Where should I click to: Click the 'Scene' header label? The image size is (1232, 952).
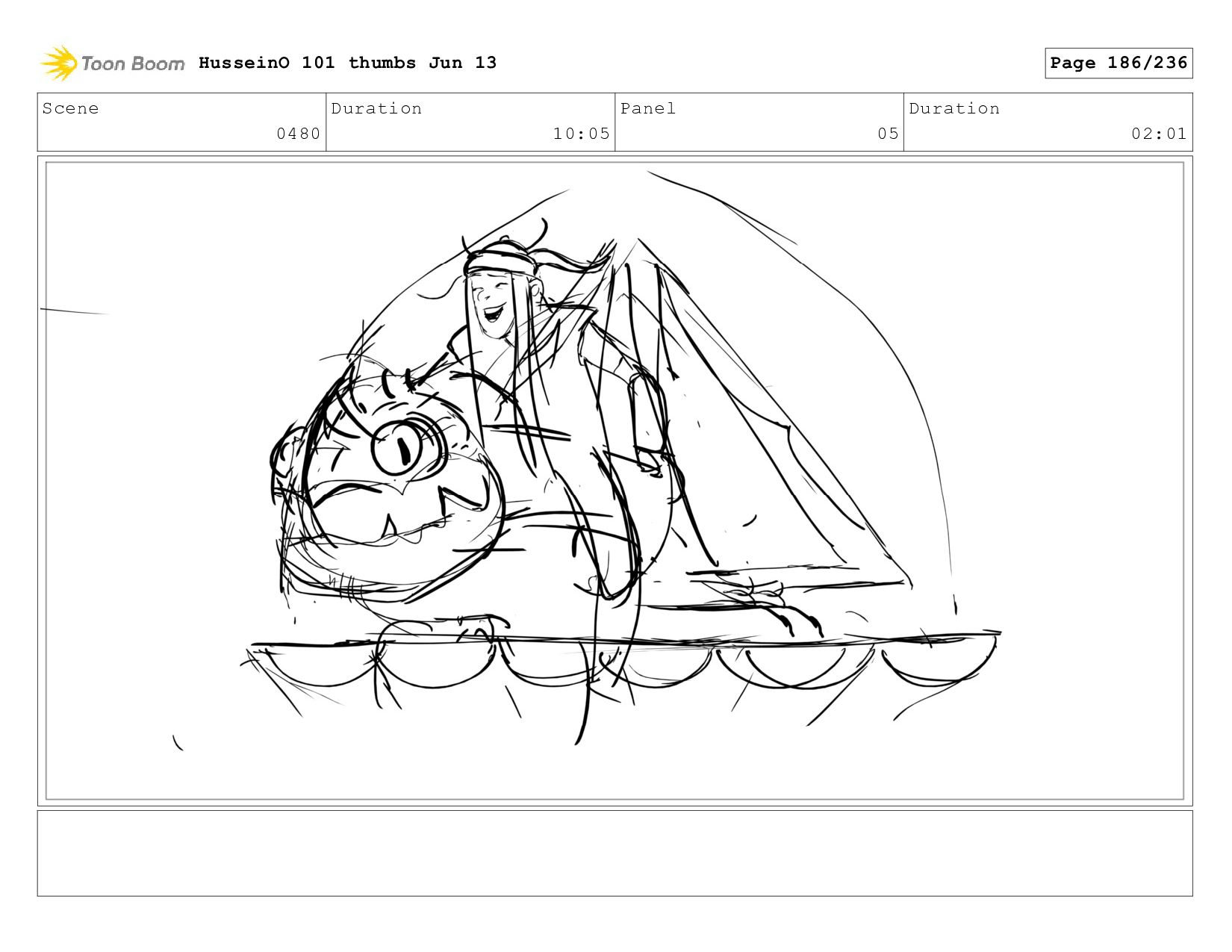70,108
